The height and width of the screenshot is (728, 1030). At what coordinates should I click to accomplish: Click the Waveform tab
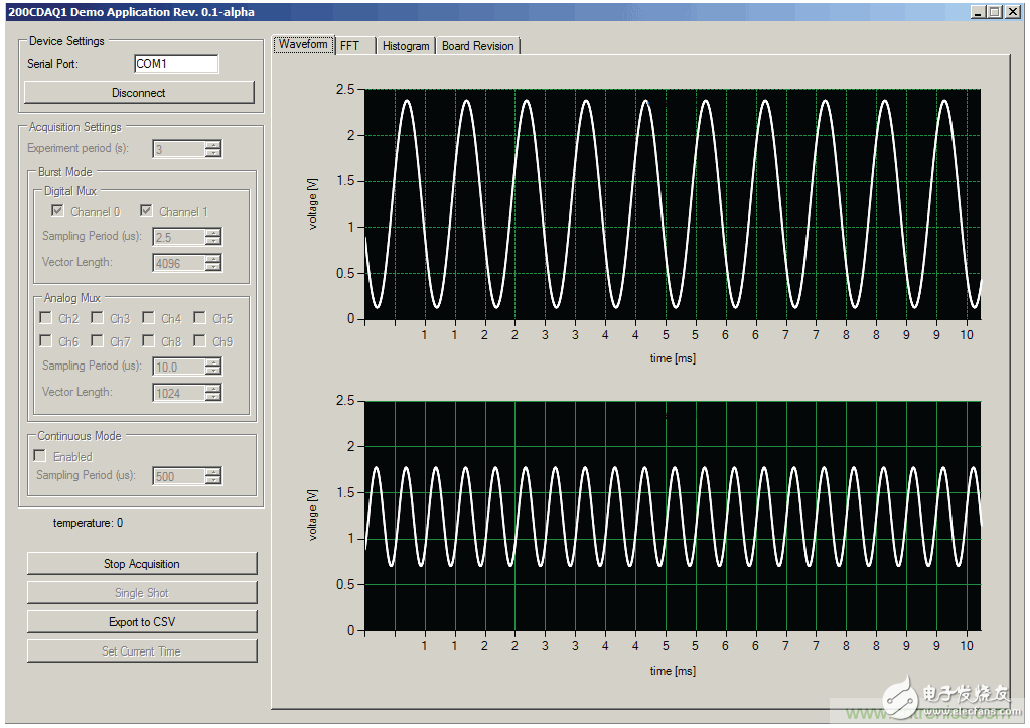(x=303, y=45)
